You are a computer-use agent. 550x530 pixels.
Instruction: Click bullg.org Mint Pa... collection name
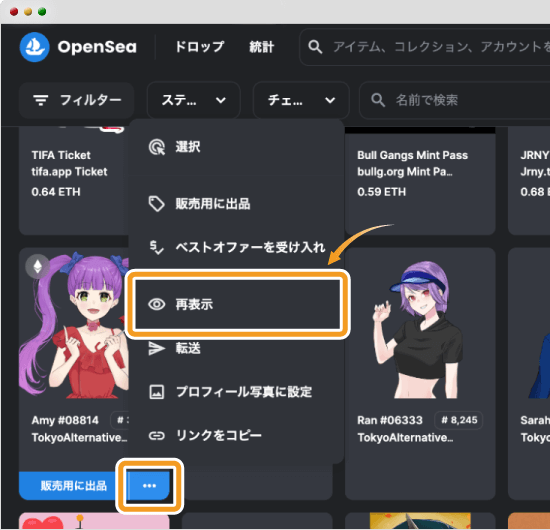(x=405, y=172)
